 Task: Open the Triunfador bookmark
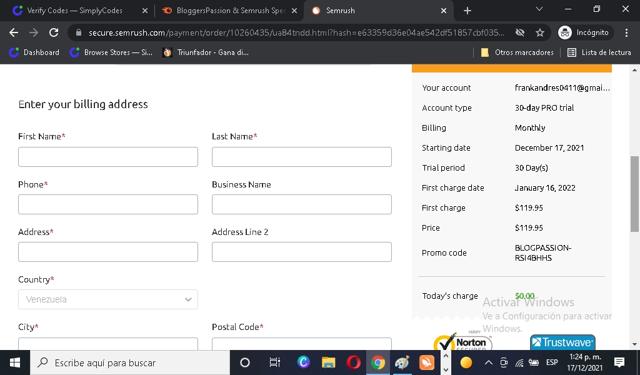pos(205,52)
